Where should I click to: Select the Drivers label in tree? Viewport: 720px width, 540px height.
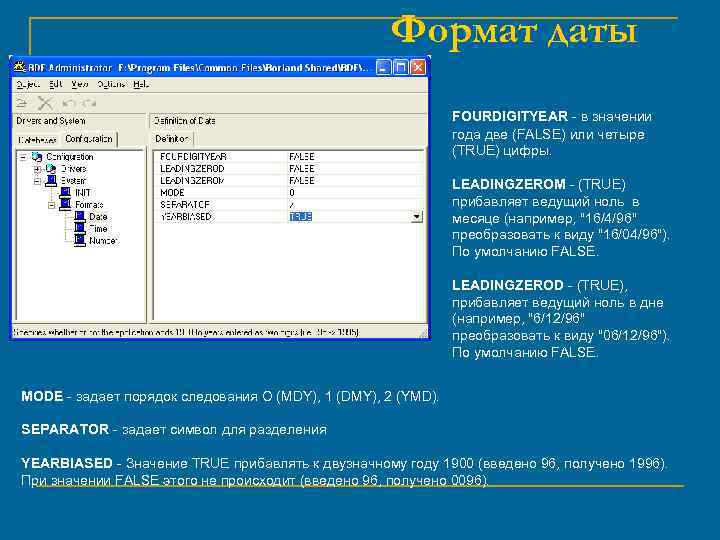click(x=73, y=169)
